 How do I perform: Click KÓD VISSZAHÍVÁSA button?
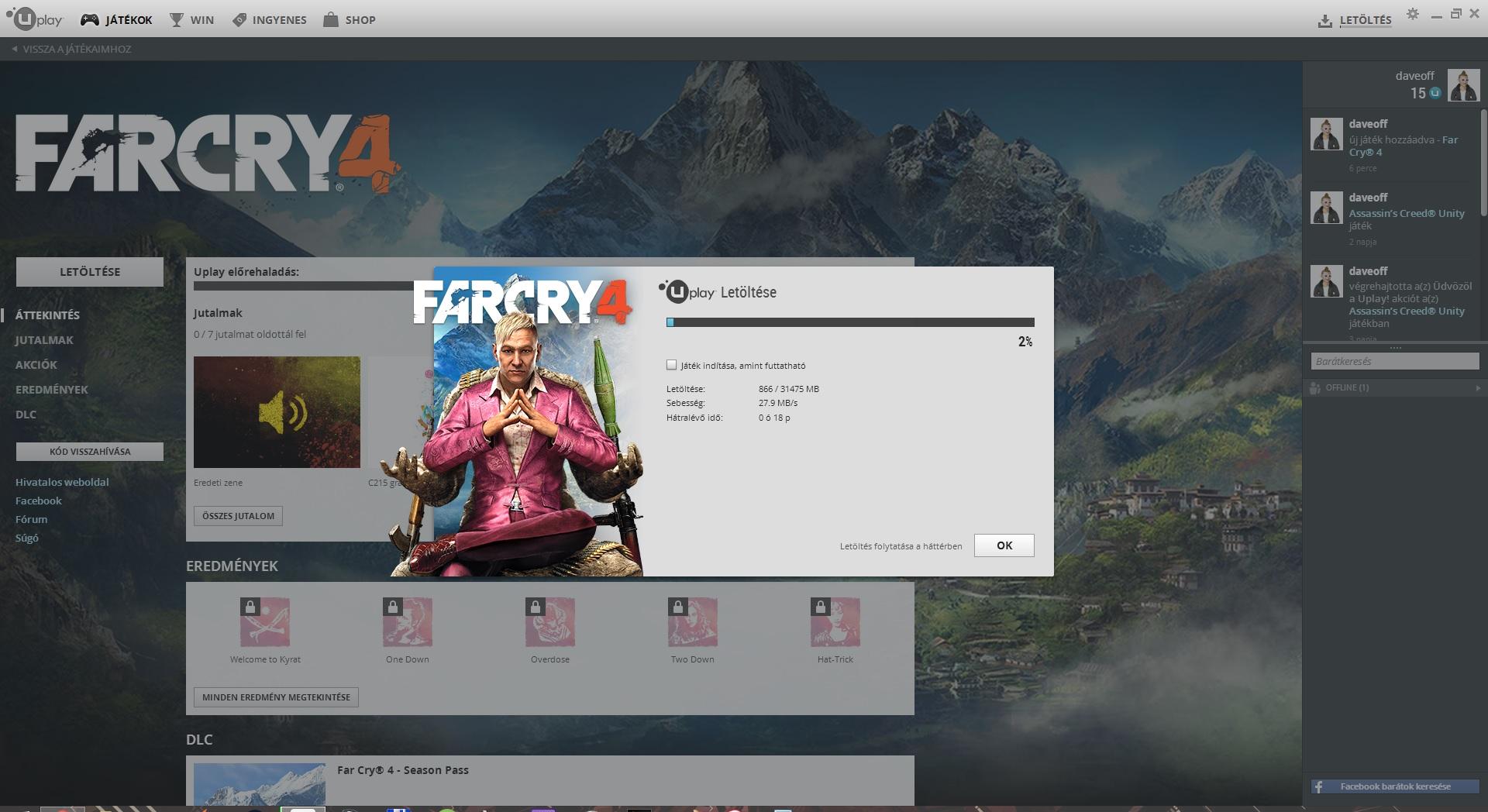pos(90,452)
